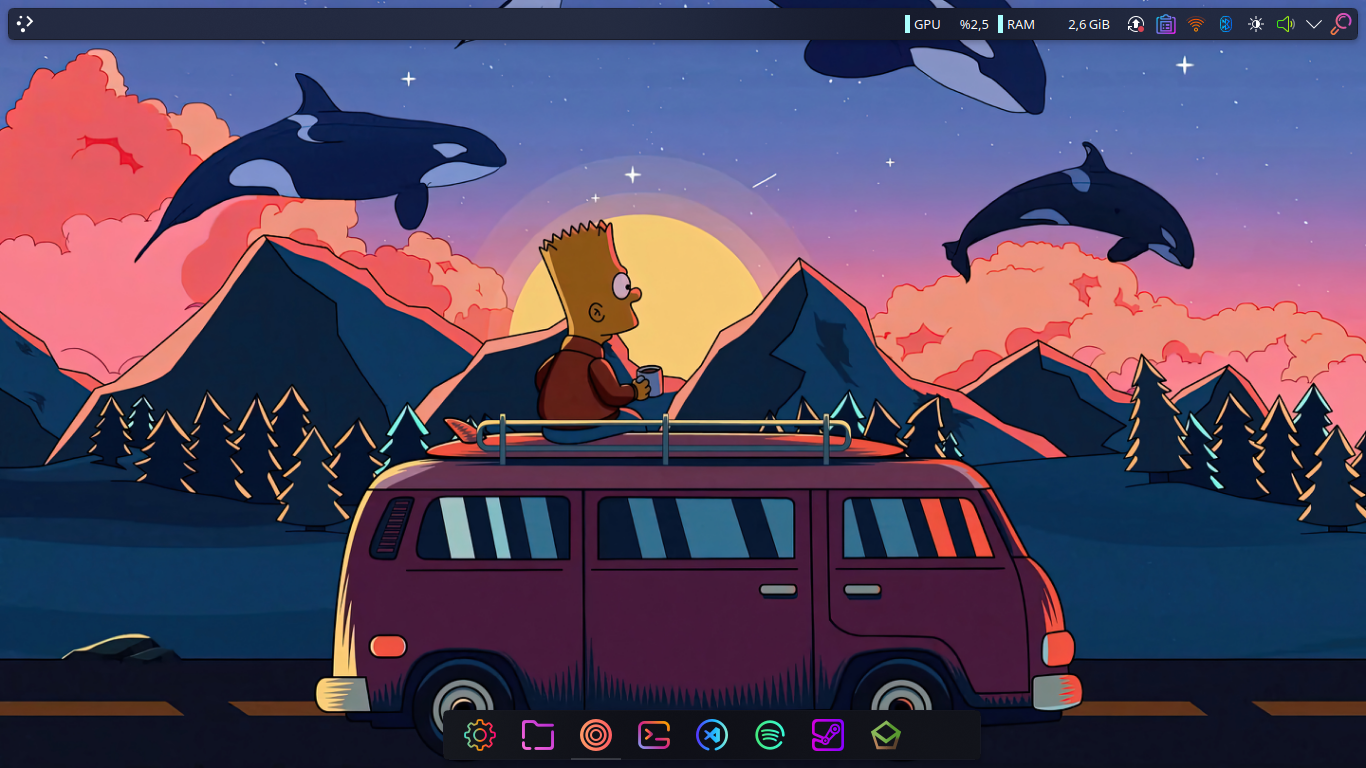Open the screen brightness tray icon
This screenshot has width=1366, height=768.
coord(1256,24)
